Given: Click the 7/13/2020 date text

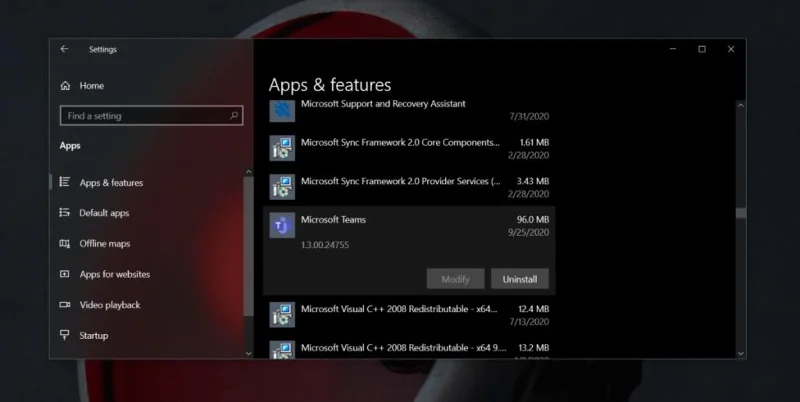Looking at the screenshot, I should (x=529, y=322).
